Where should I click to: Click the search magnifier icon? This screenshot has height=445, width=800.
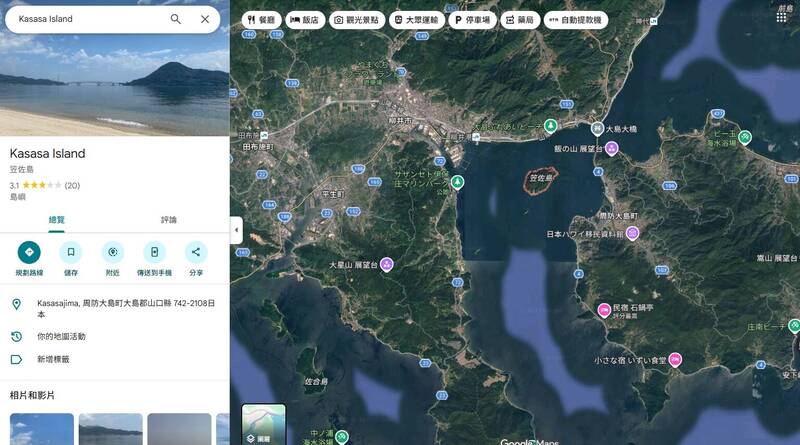pos(176,19)
